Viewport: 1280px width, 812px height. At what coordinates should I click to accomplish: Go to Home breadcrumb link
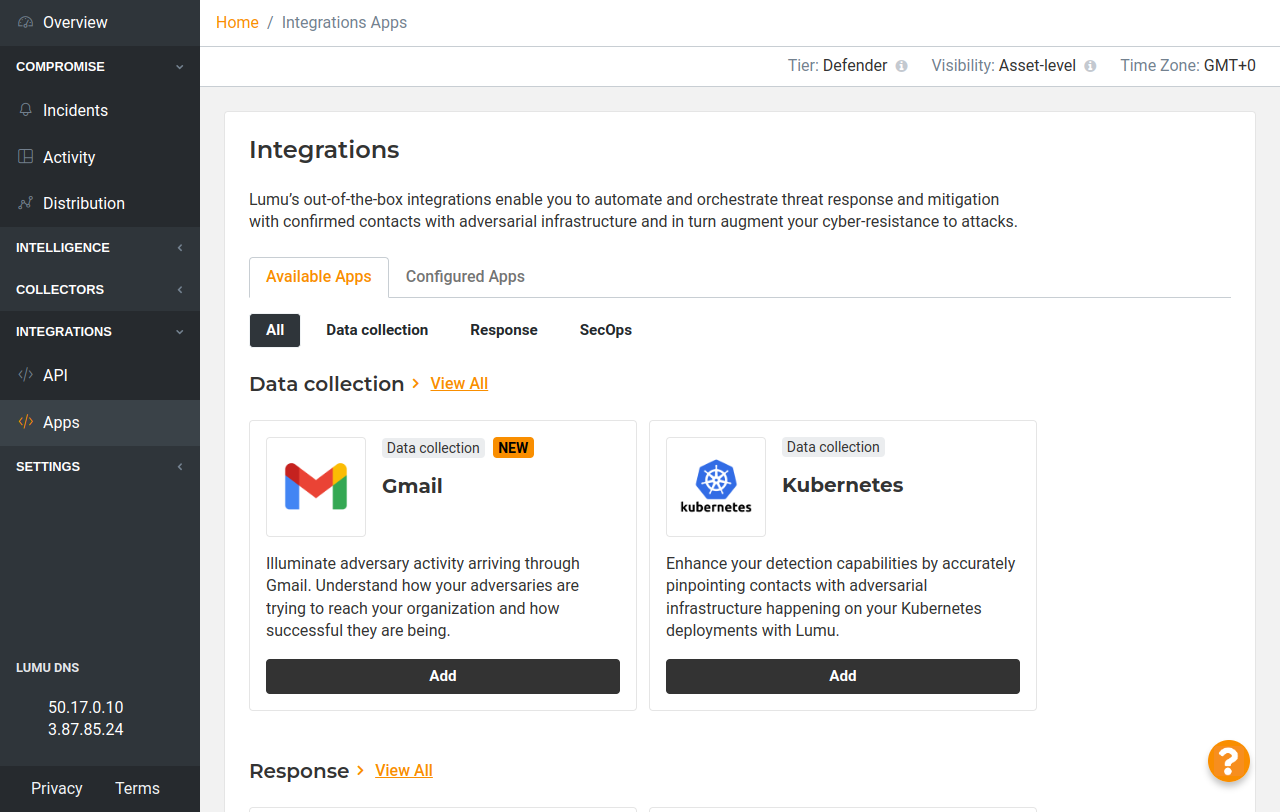[237, 22]
